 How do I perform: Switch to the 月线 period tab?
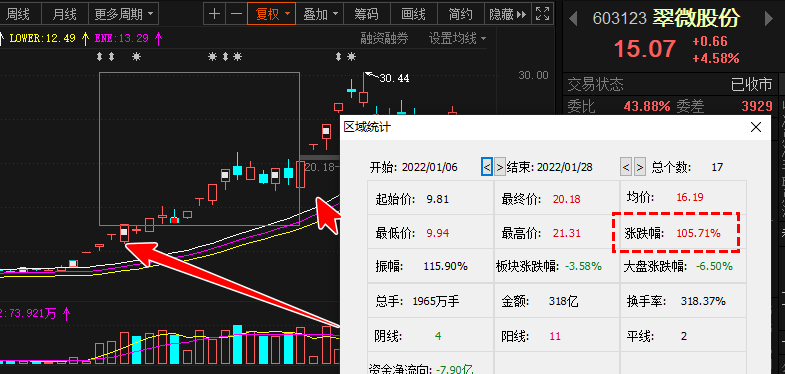point(65,14)
